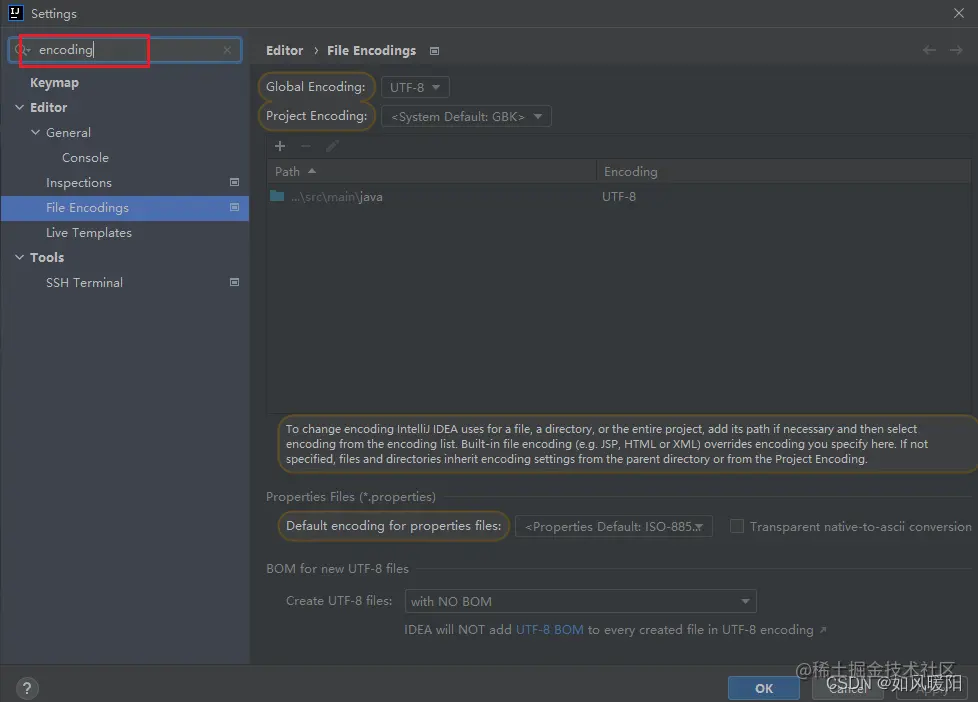This screenshot has height=702, width=978.
Task: Open search history magnifier icon
Action: (x=21, y=50)
